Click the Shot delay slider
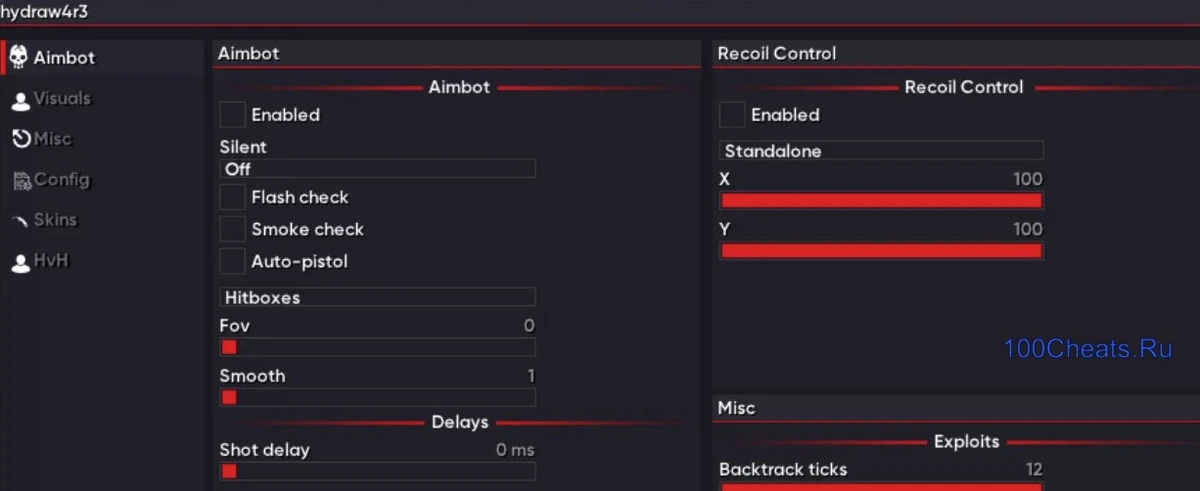The width and height of the screenshot is (1200, 491). (x=377, y=471)
